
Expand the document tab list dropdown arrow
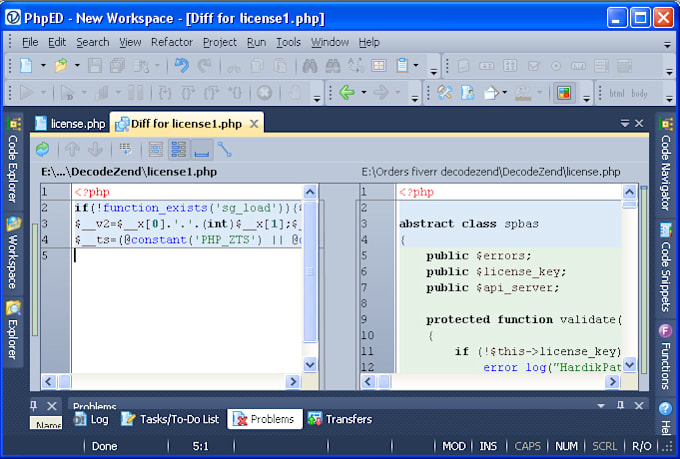tap(625, 123)
